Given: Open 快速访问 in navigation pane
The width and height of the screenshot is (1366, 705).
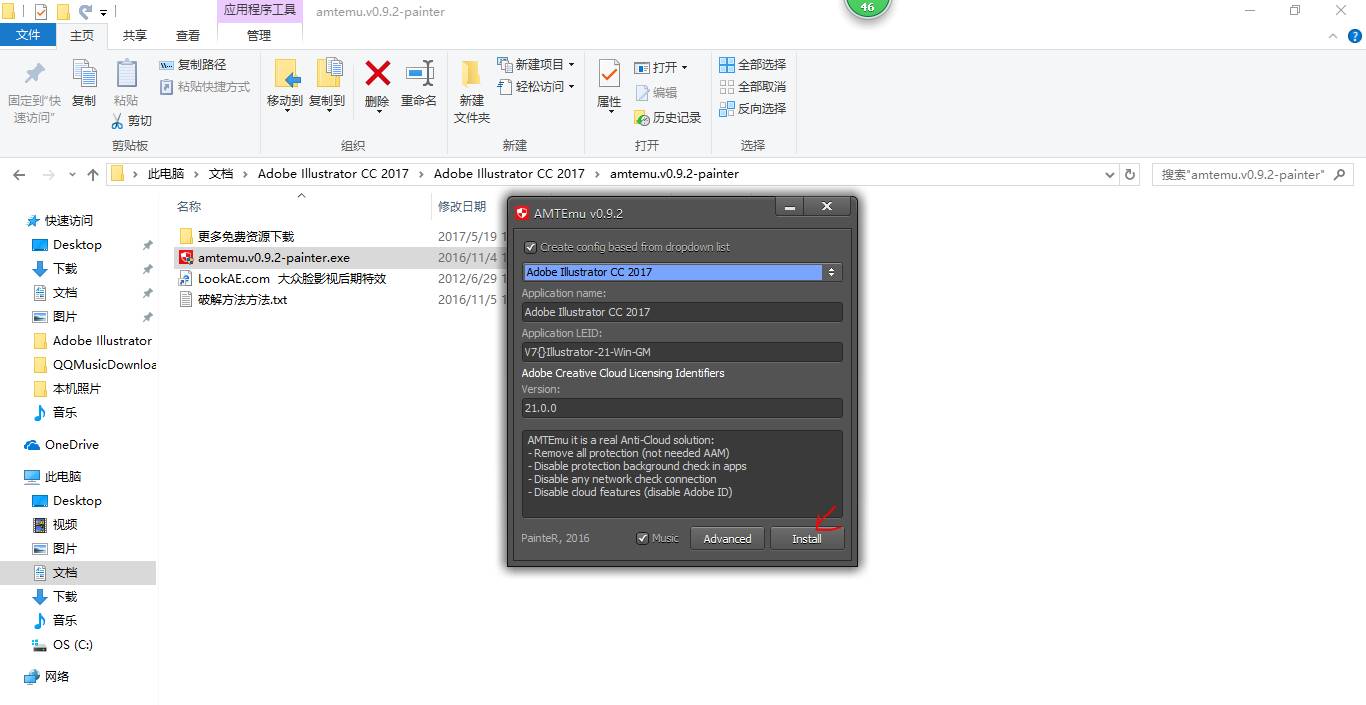Looking at the screenshot, I should (x=69, y=221).
